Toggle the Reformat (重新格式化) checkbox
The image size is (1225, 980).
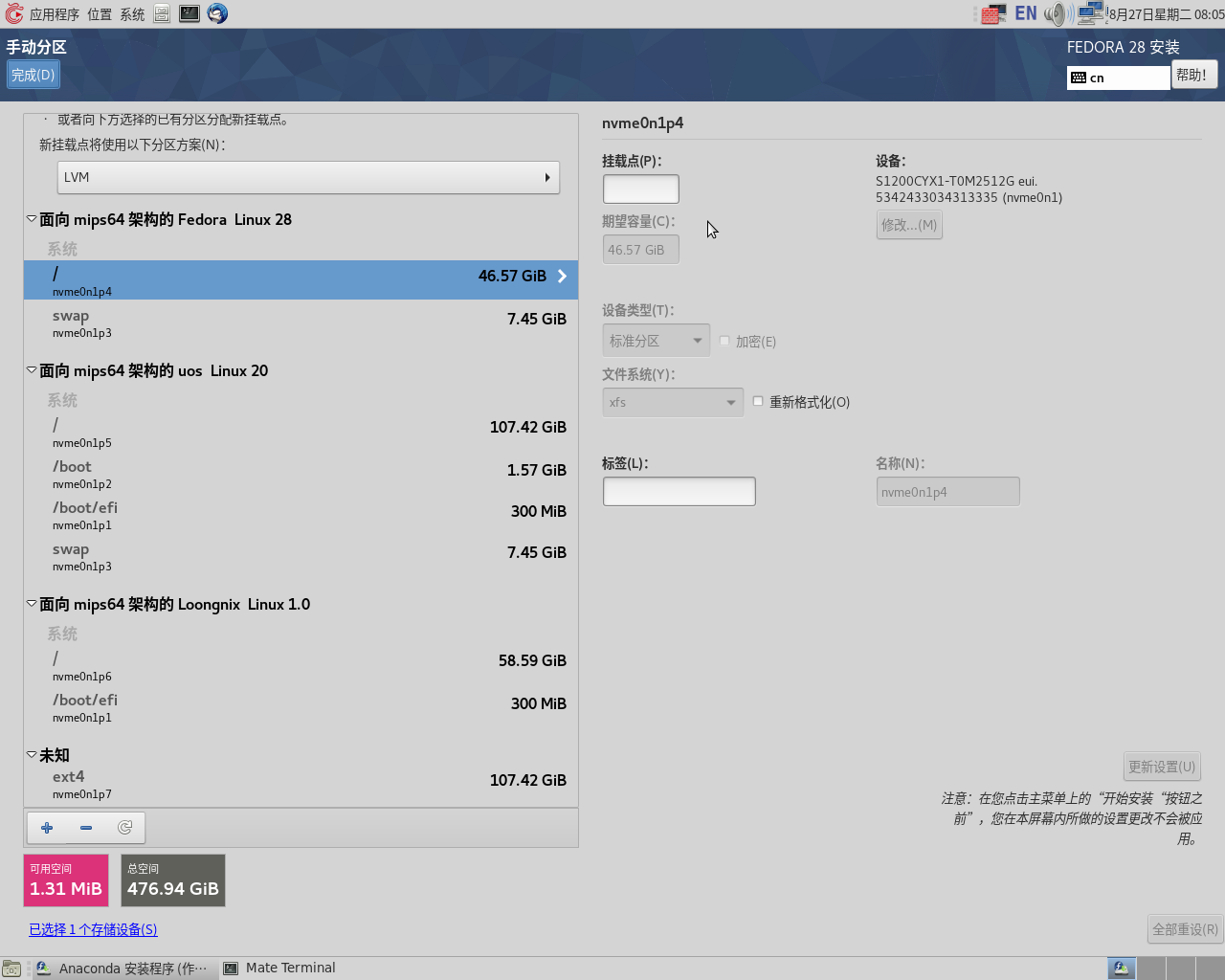click(x=758, y=402)
